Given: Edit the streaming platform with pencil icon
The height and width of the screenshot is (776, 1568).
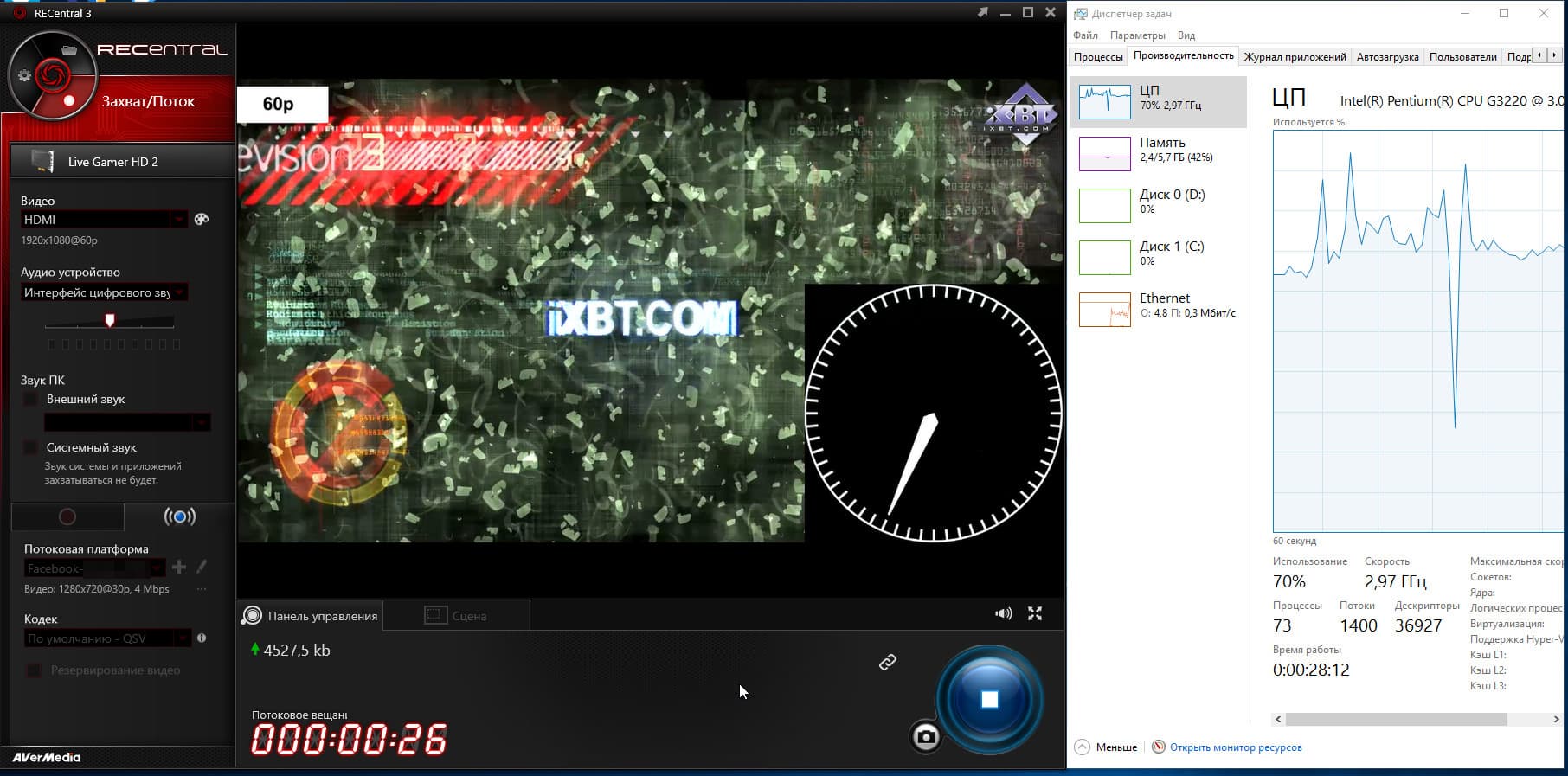Looking at the screenshot, I should [x=202, y=567].
